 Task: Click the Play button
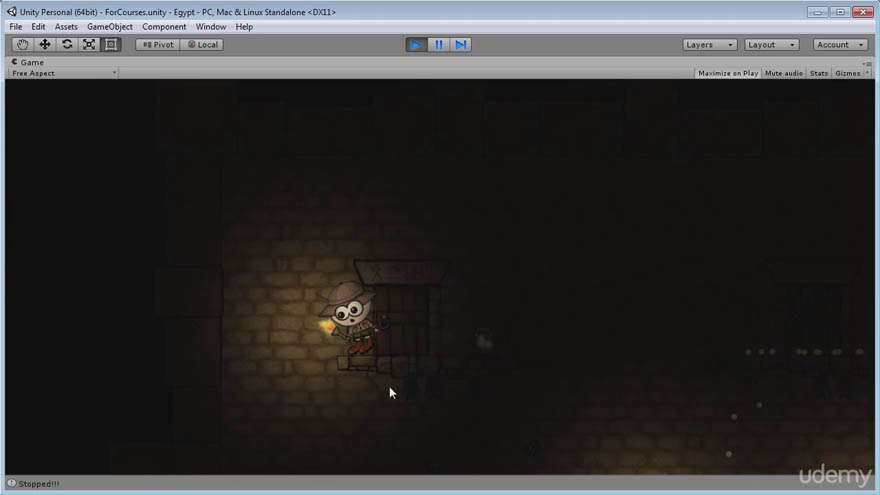coord(416,45)
